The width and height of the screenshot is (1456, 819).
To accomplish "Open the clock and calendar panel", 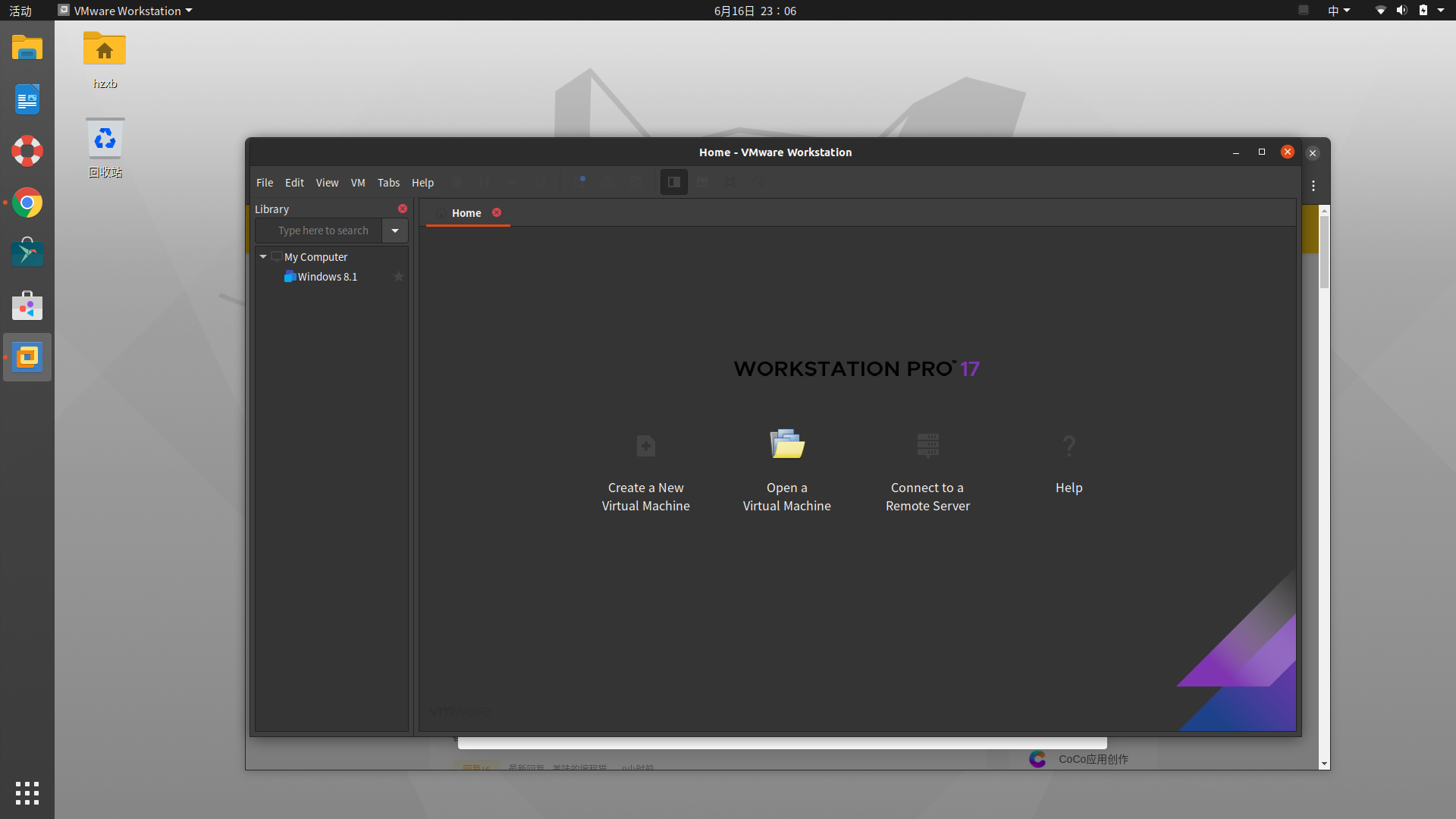I will point(755,11).
